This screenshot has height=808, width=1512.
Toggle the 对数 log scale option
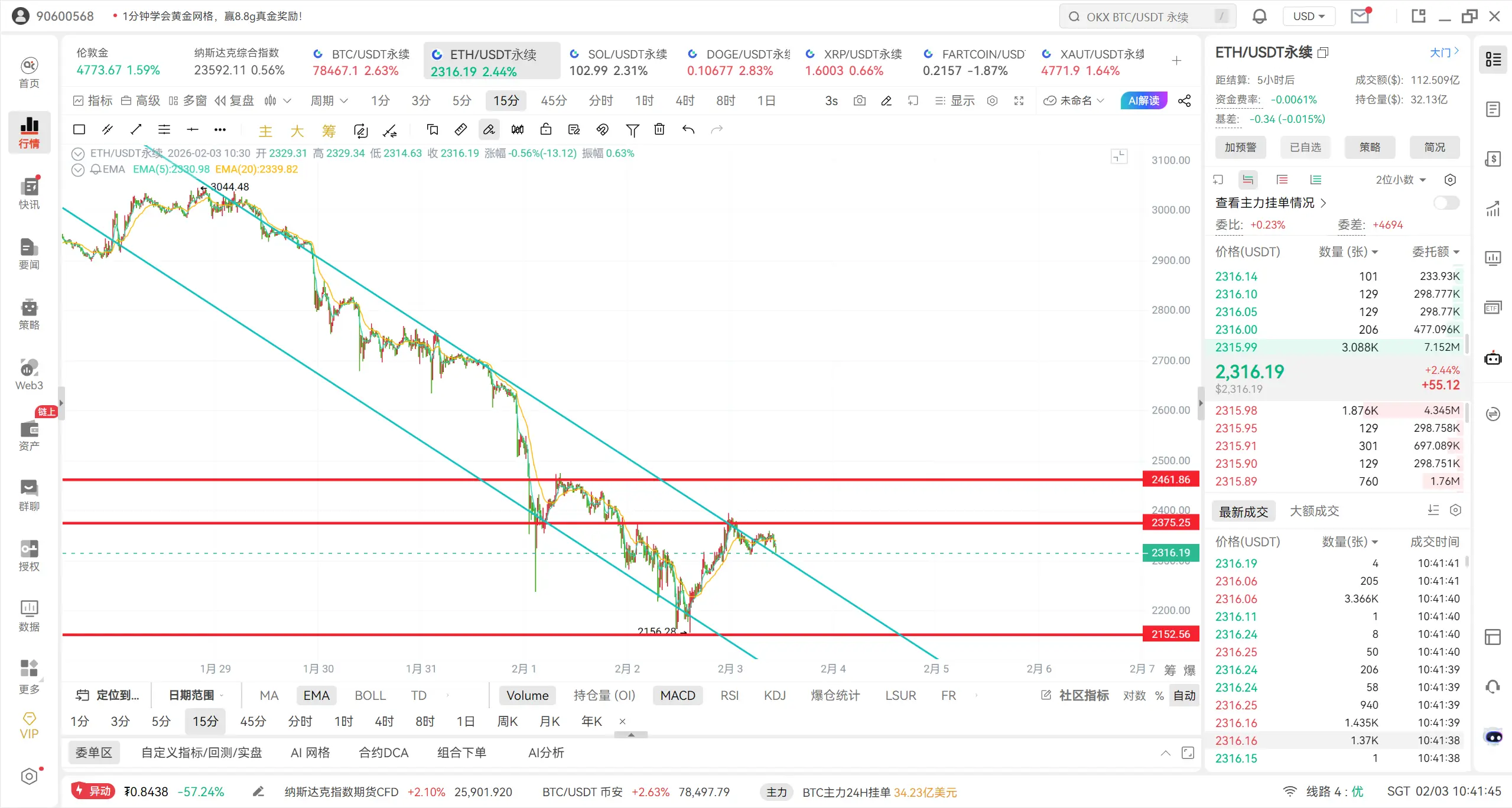(1134, 695)
